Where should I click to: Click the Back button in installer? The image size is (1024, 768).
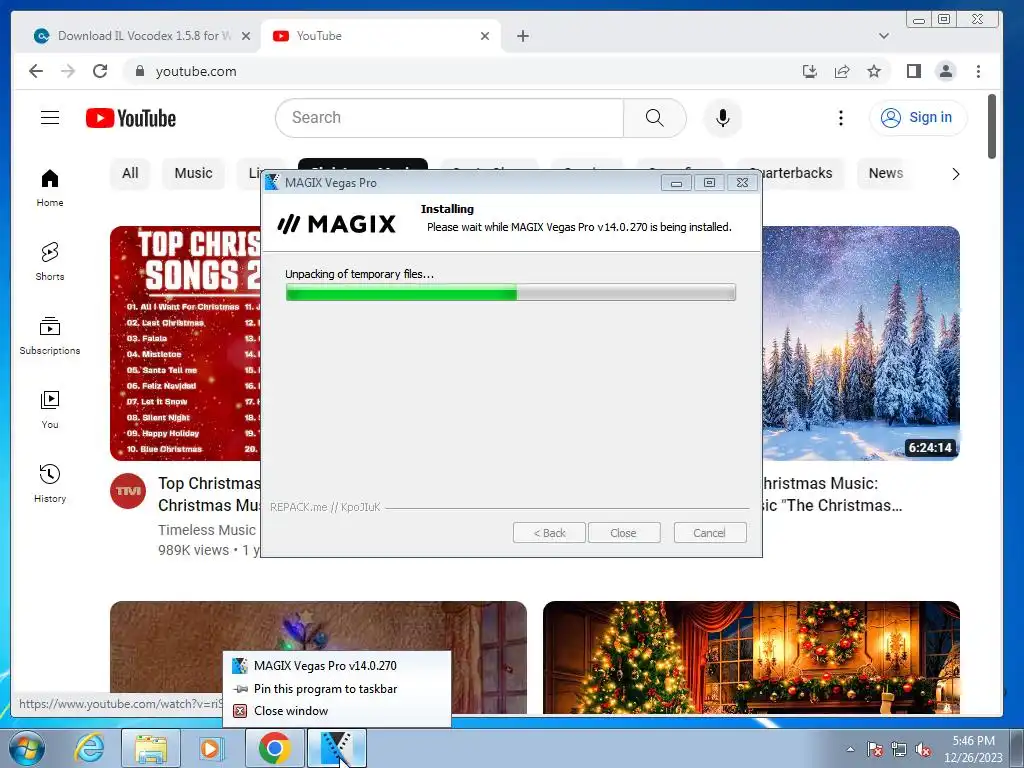549,533
